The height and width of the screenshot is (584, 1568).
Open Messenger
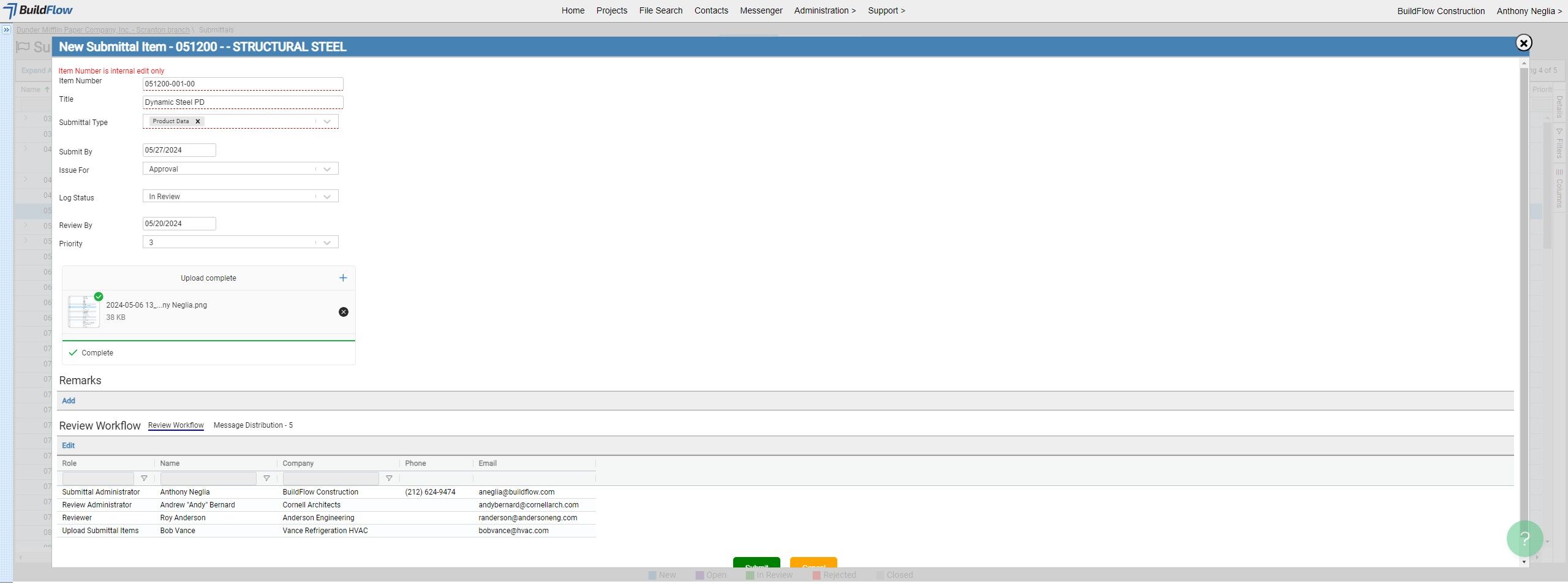pyautogui.click(x=761, y=10)
